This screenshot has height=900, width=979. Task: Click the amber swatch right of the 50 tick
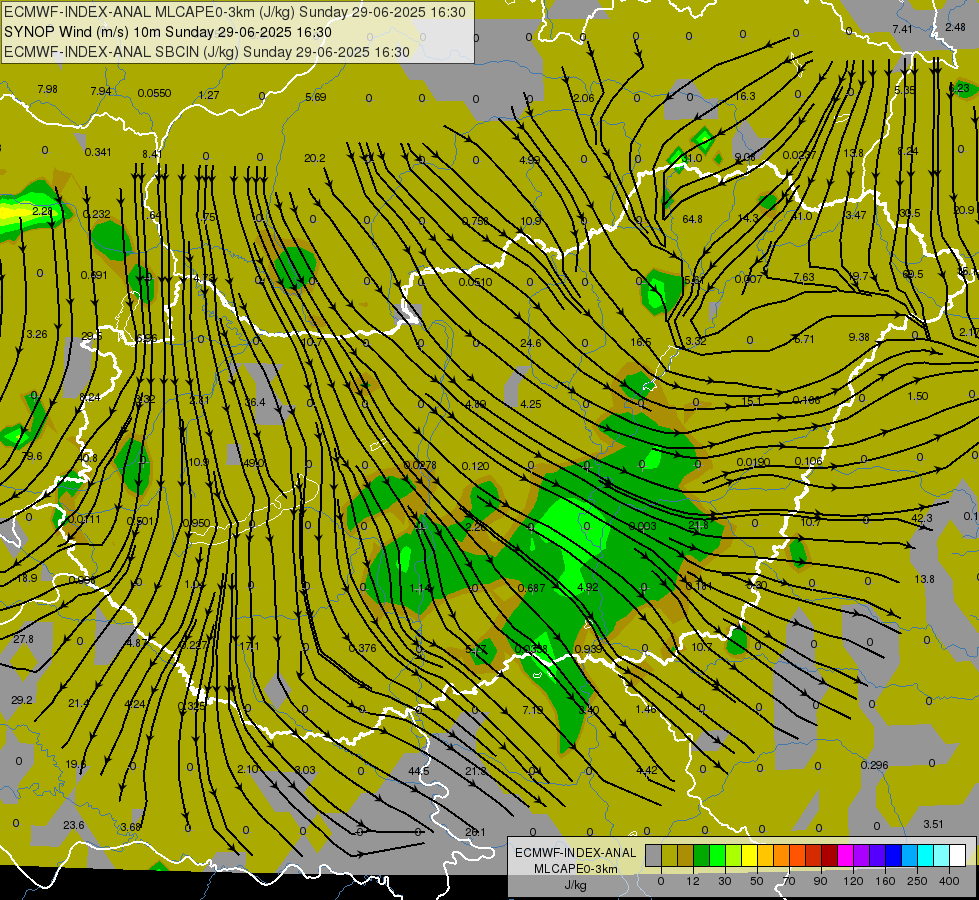point(765,855)
